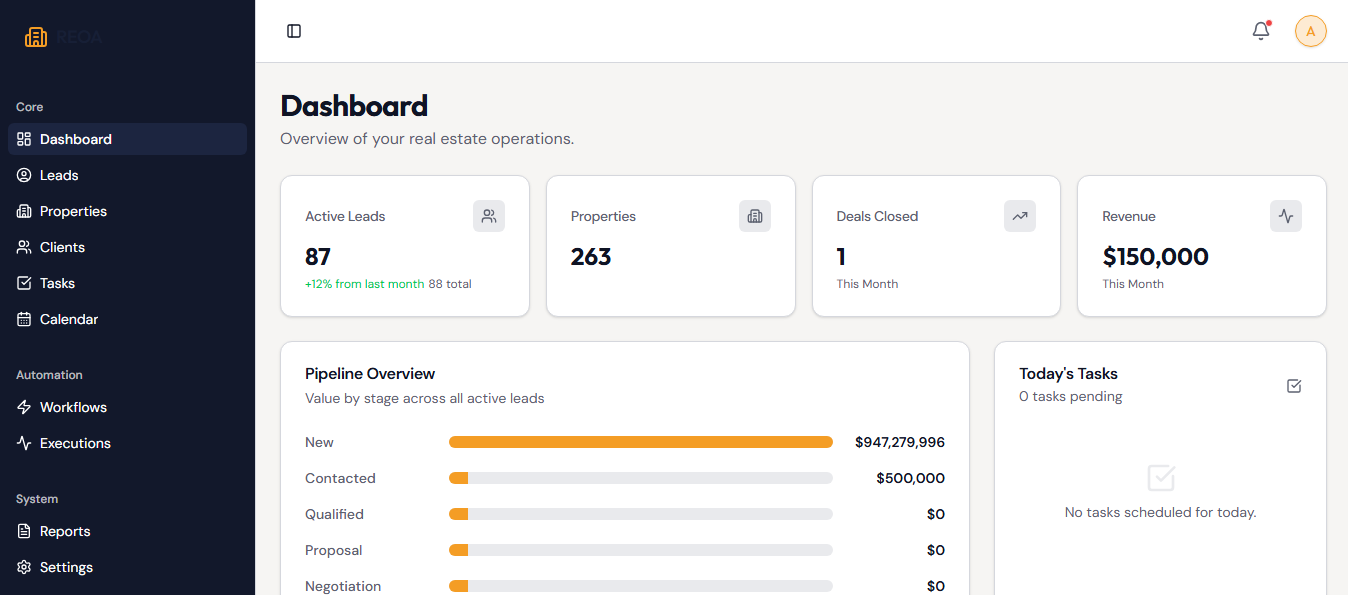The image size is (1348, 595).
Task: Click the Properties building icon in sidebar
Action: click(24, 211)
